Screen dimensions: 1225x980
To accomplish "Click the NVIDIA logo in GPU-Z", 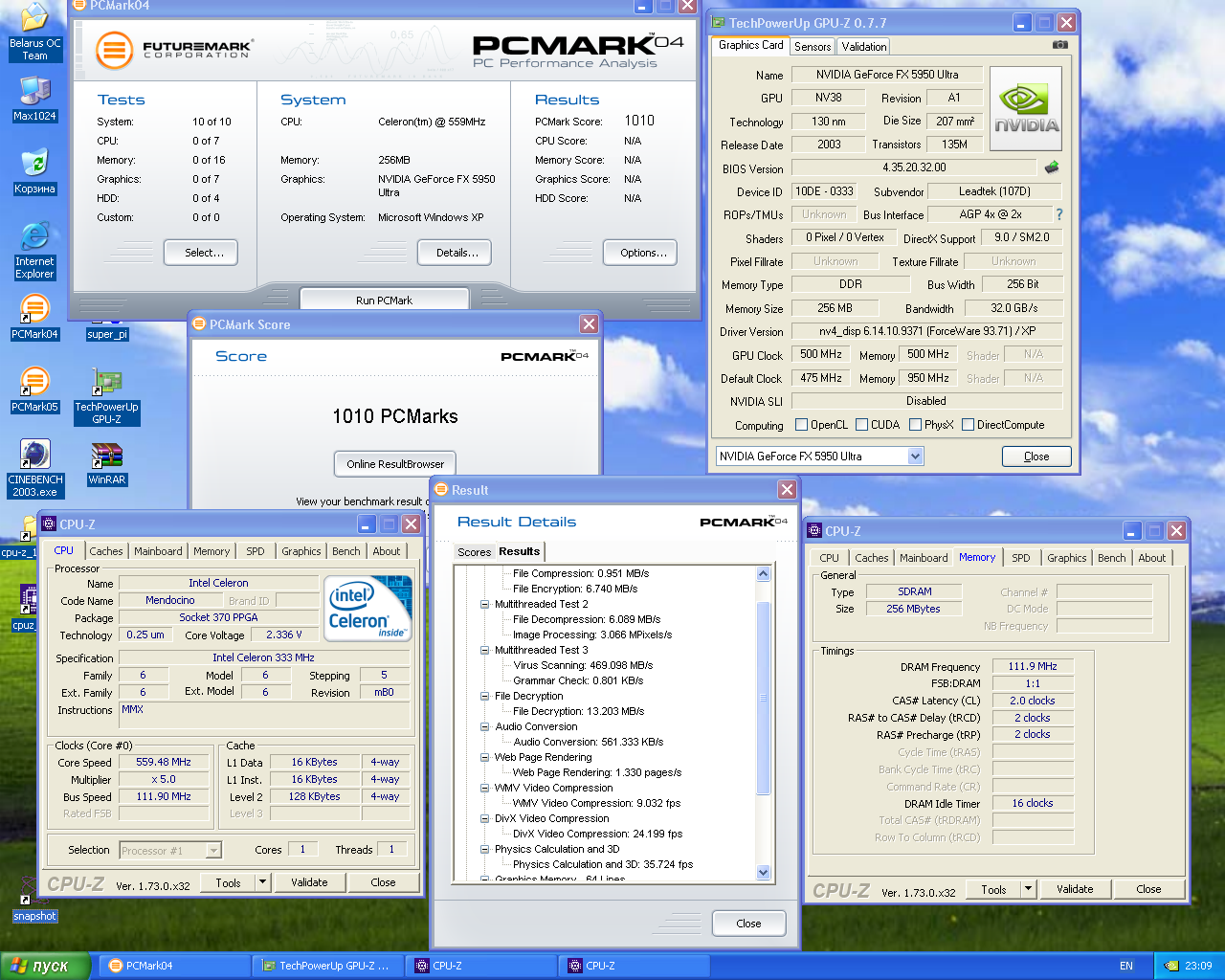I will (x=1026, y=109).
